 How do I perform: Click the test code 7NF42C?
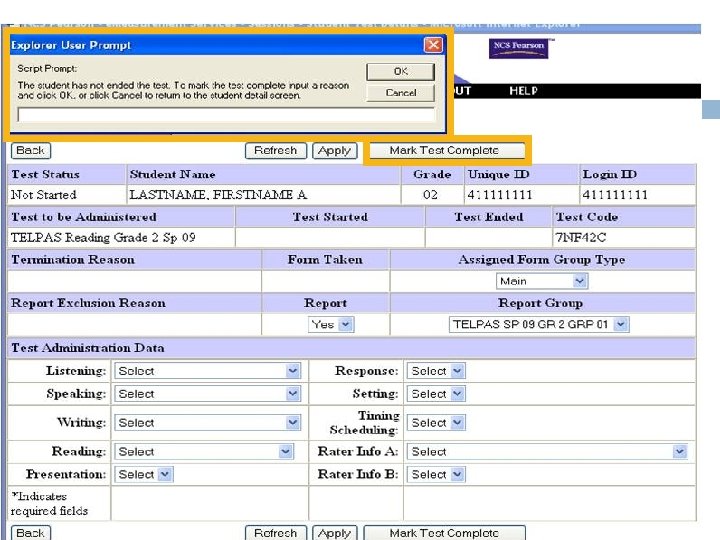click(x=580, y=237)
